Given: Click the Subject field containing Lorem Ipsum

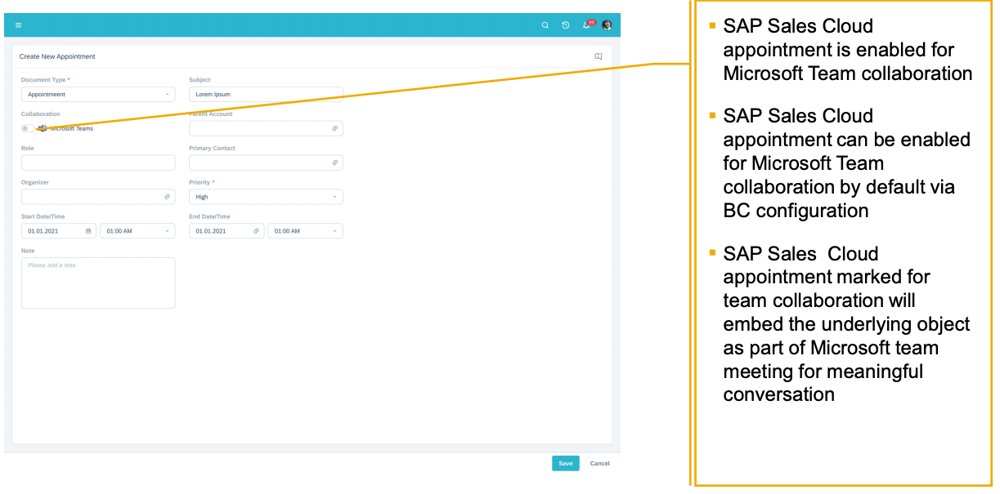Looking at the screenshot, I should (x=266, y=94).
